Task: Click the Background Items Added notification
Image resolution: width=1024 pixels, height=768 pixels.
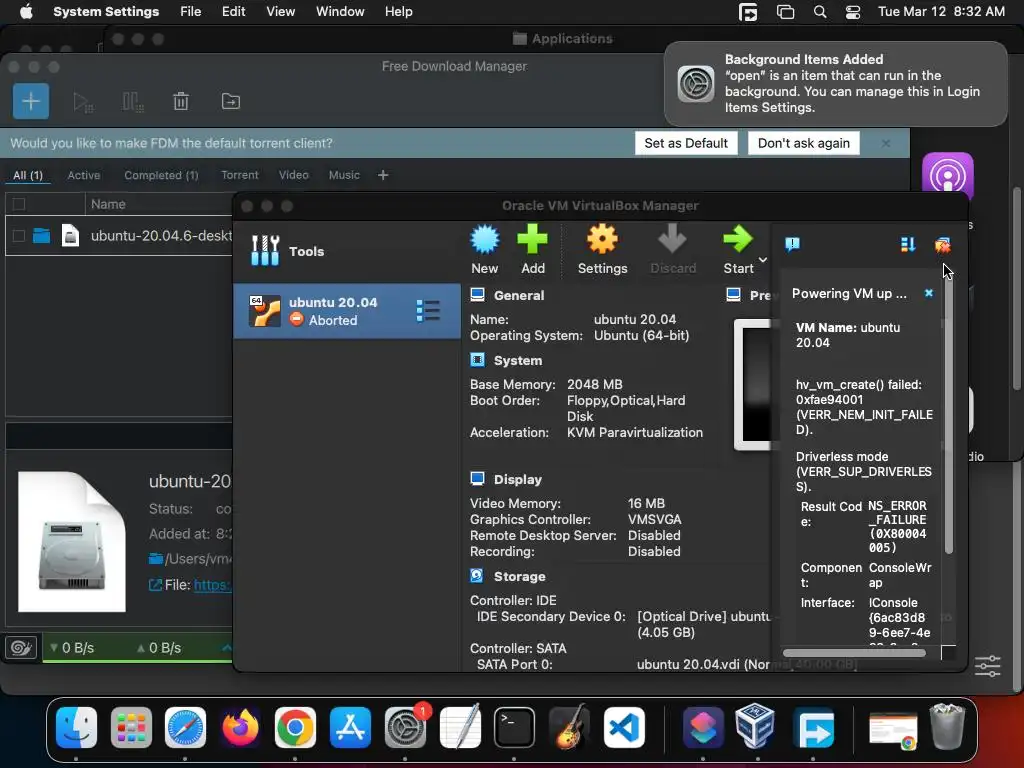Action: point(835,84)
